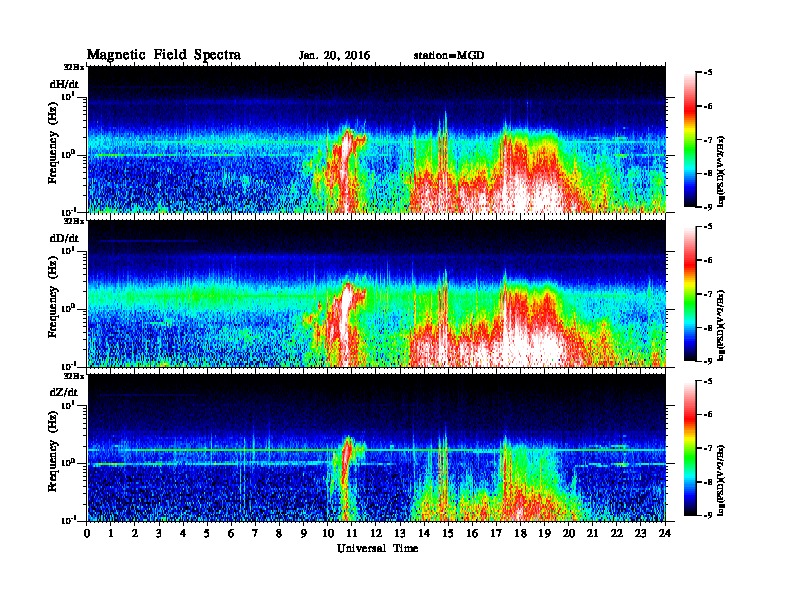Click hour tick label "17" on time axis
The width and height of the screenshot is (792, 612).
click(x=497, y=534)
